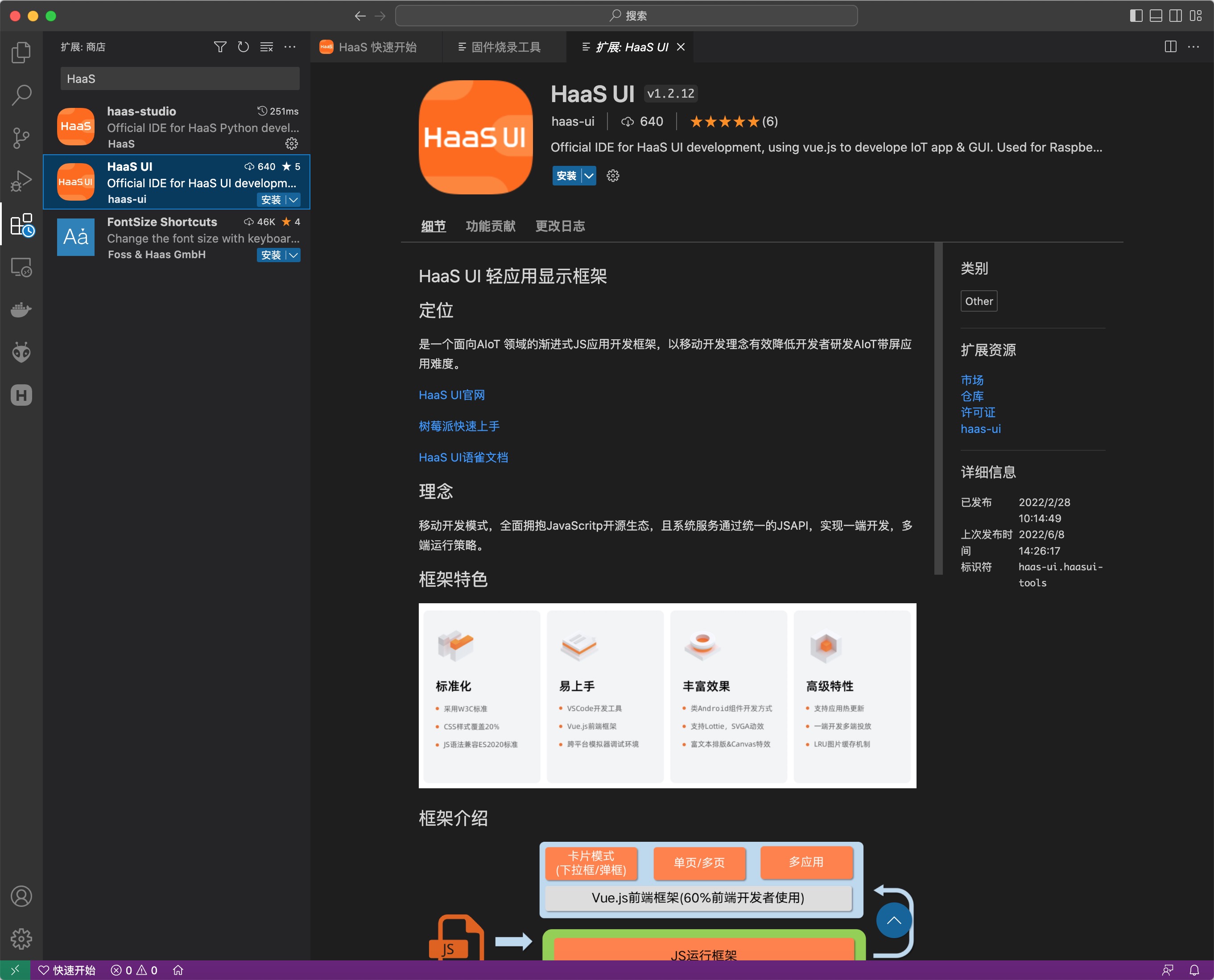
Task: Switch to HaaS 快速开始 tab
Action: 376,47
